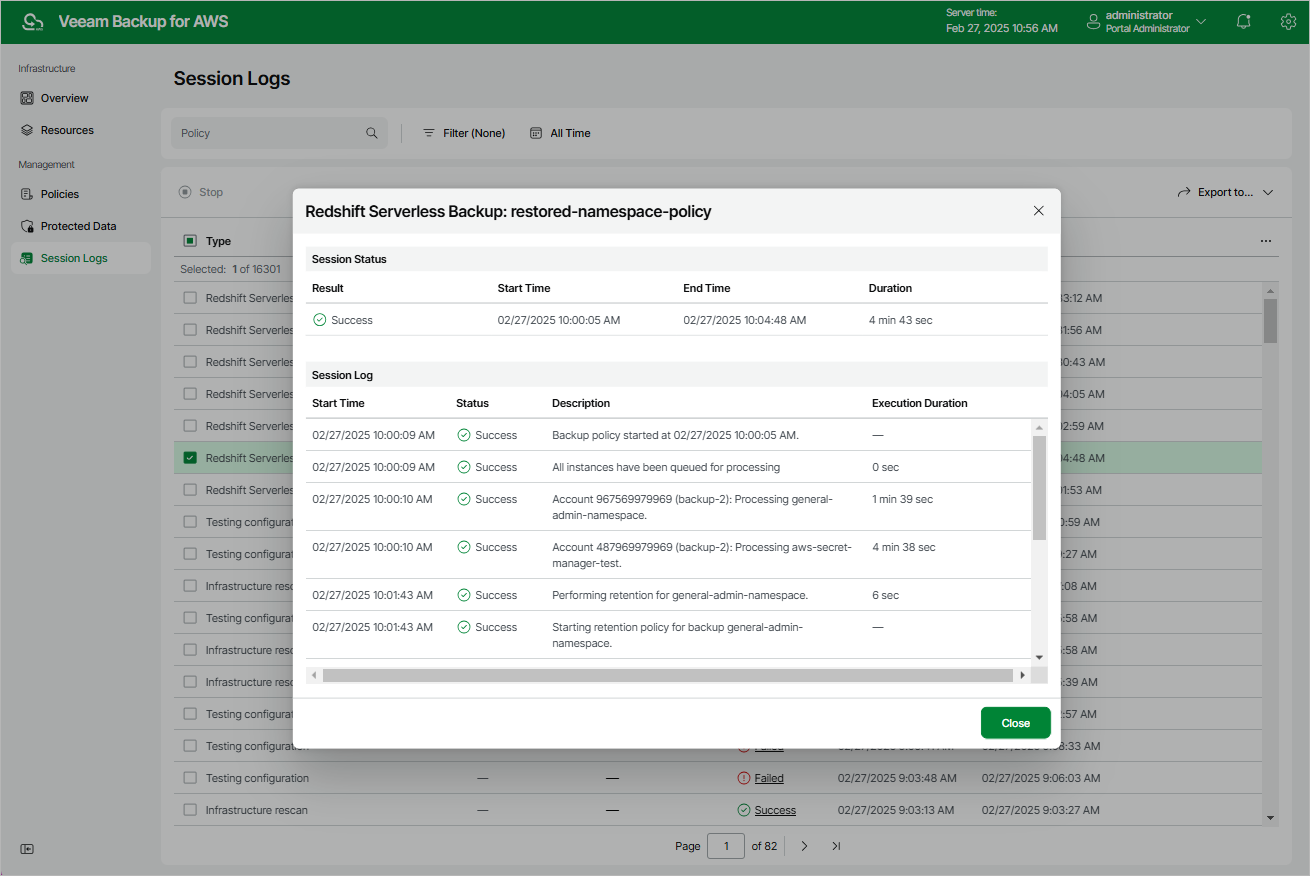Image resolution: width=1310 pixels, height=876 pixels.
Task: Open Protected Data in the sidebar
Action: 79,226
